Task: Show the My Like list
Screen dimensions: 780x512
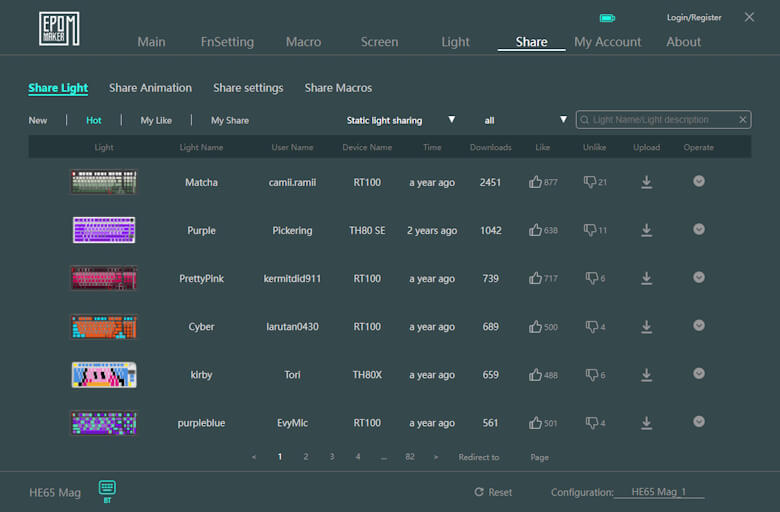Action: tap(156, 120)
